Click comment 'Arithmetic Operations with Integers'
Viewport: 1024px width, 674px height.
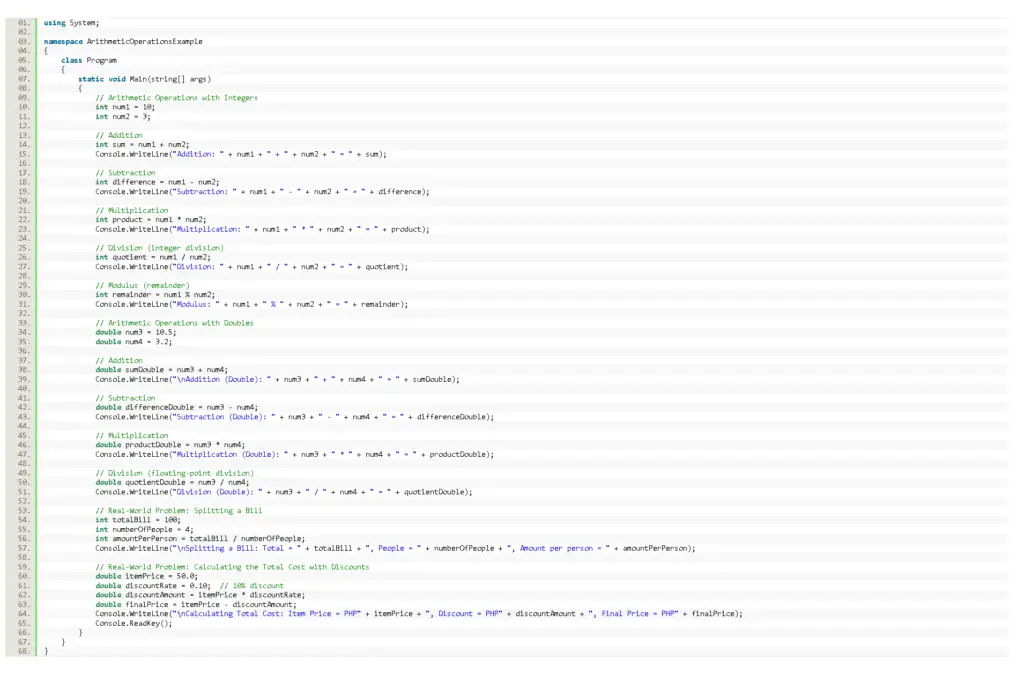(x=176, y=98)
